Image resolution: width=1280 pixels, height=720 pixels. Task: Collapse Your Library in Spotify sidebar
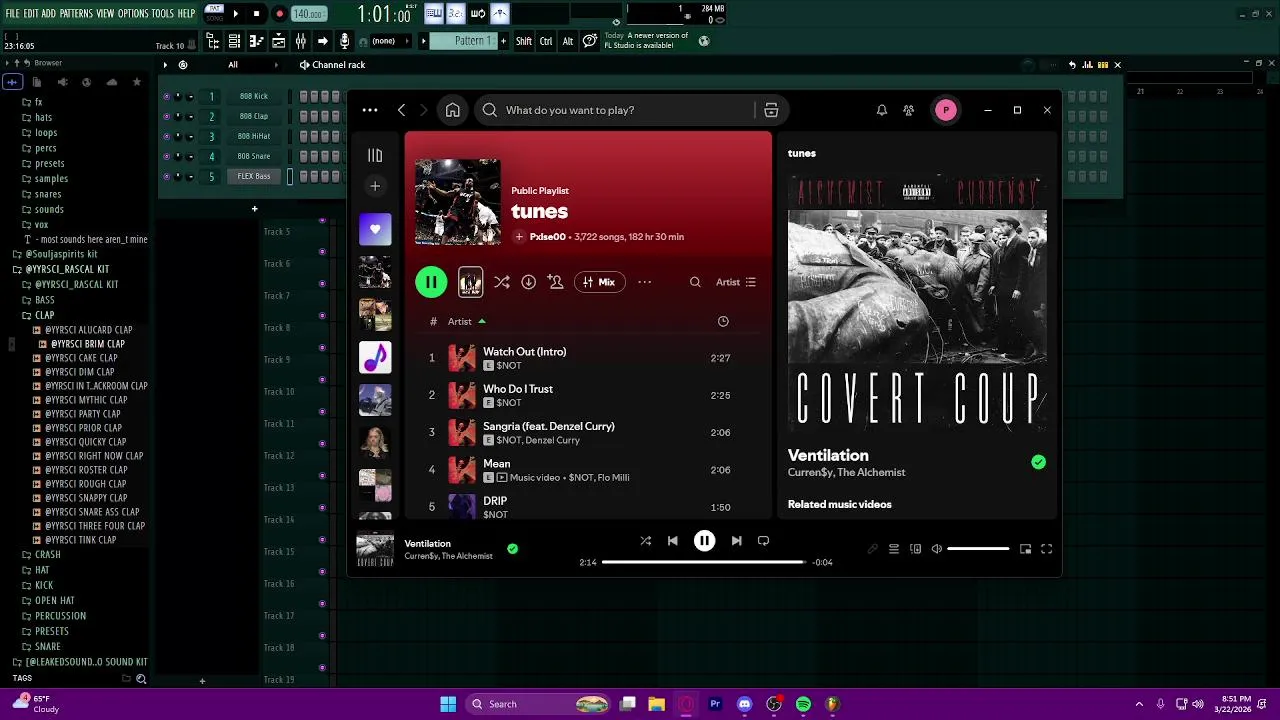coord(375,155)
